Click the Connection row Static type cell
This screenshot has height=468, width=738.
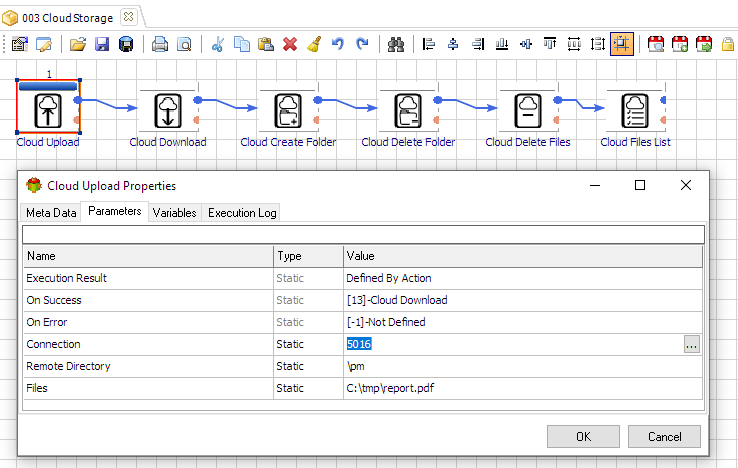click(x=308, y=344)
